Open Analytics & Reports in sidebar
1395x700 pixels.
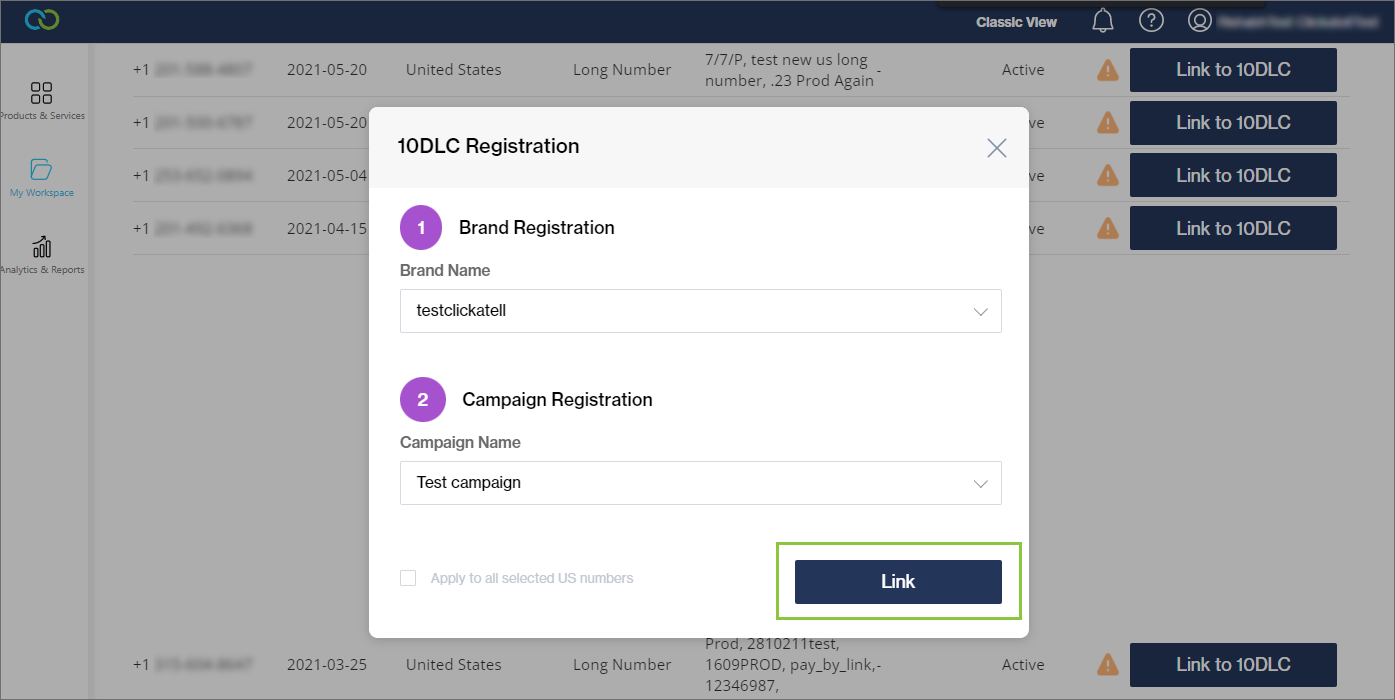(42, 253)
